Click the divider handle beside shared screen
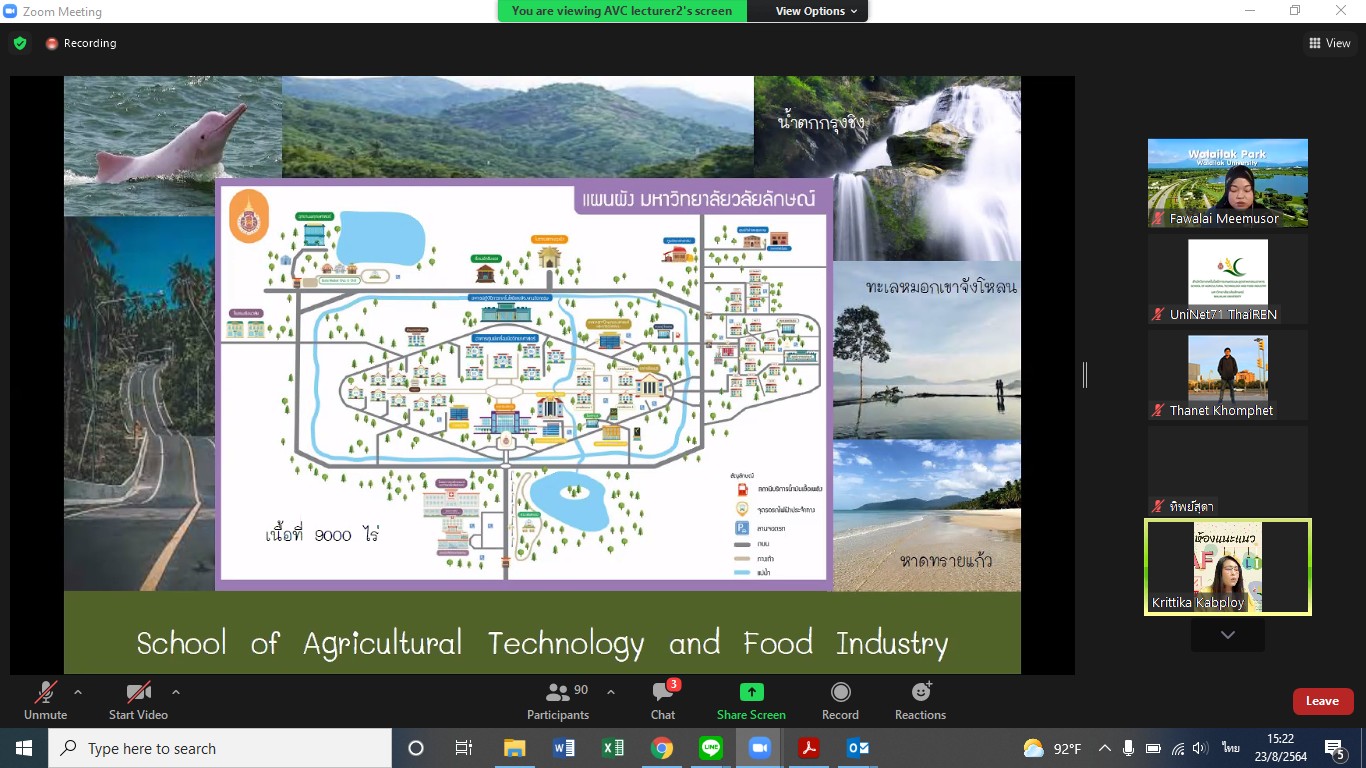Screen dimensions: 1366x768 (1085, 375)
